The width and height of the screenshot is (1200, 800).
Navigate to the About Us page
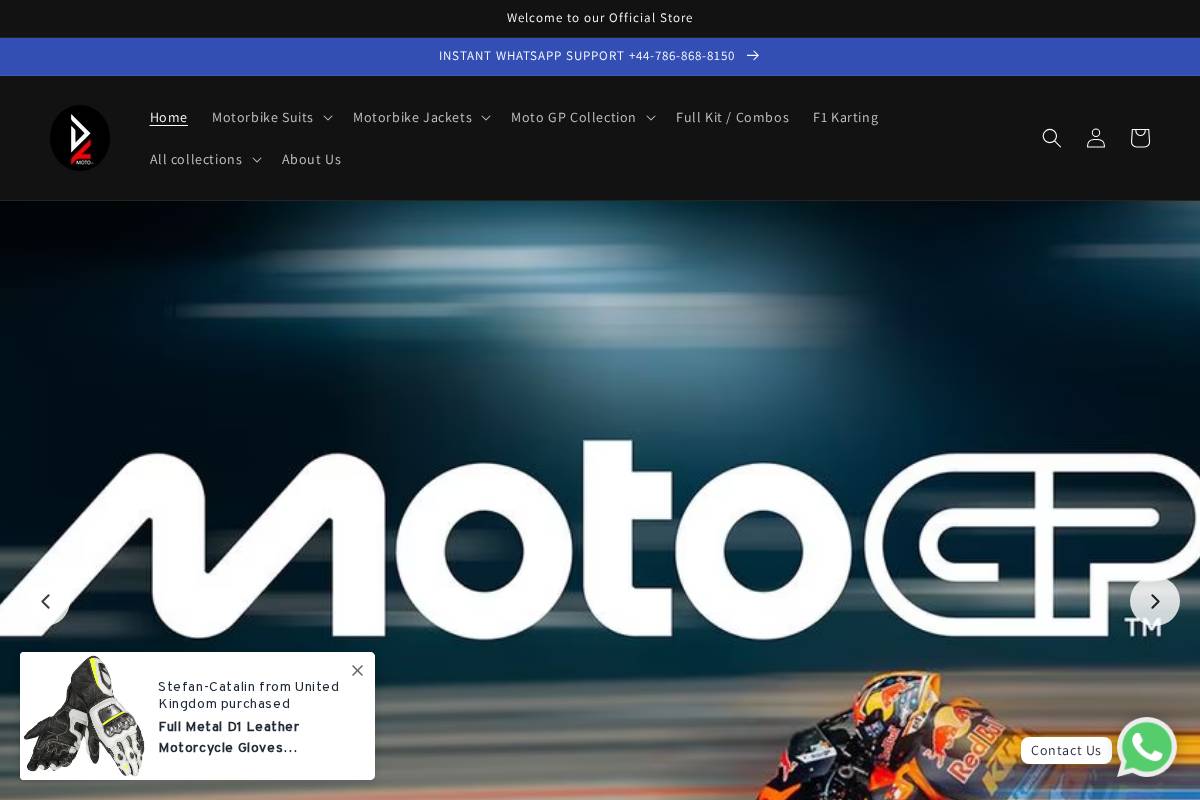point(311,159)
